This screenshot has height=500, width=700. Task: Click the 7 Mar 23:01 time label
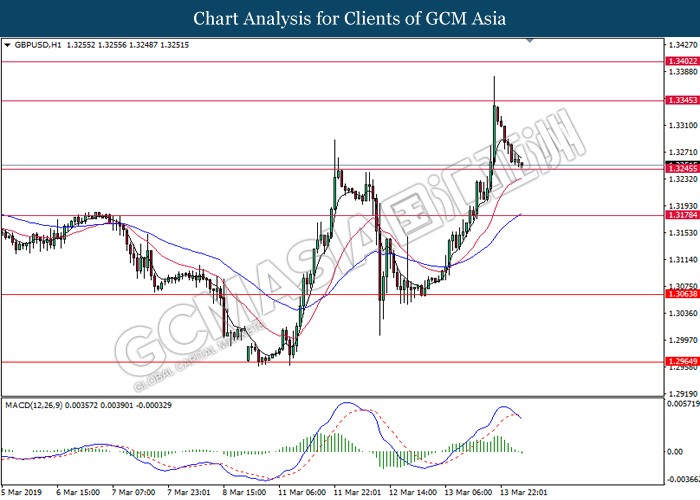tap(189, 492)
